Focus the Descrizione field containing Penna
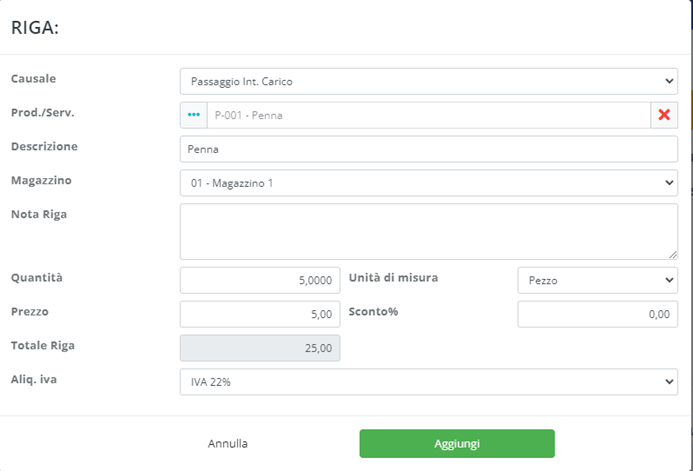 pyautogui.click(x=428, y=149)
